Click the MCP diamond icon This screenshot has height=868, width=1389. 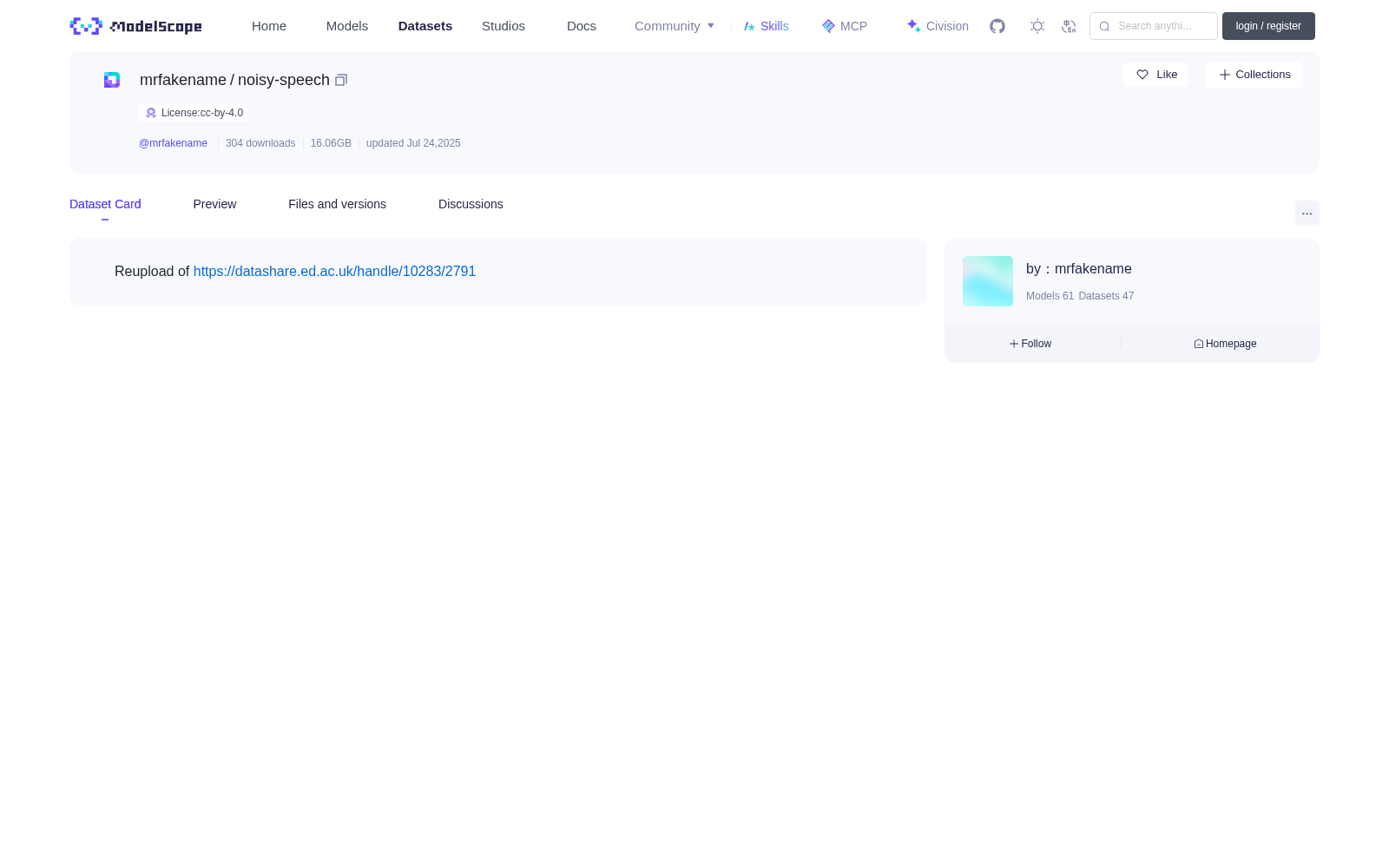click(828, 26)
